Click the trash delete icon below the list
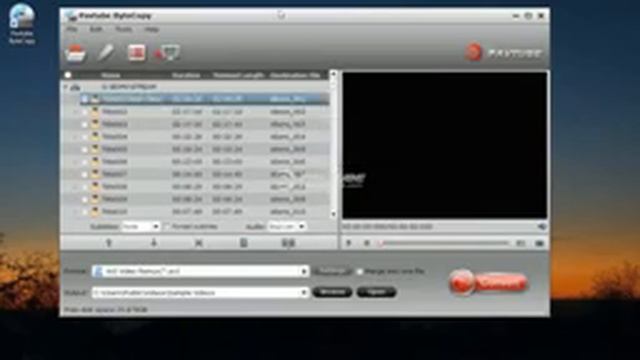Image resolution: width=640 pixels, height=360 pixels. pos(244,243)
